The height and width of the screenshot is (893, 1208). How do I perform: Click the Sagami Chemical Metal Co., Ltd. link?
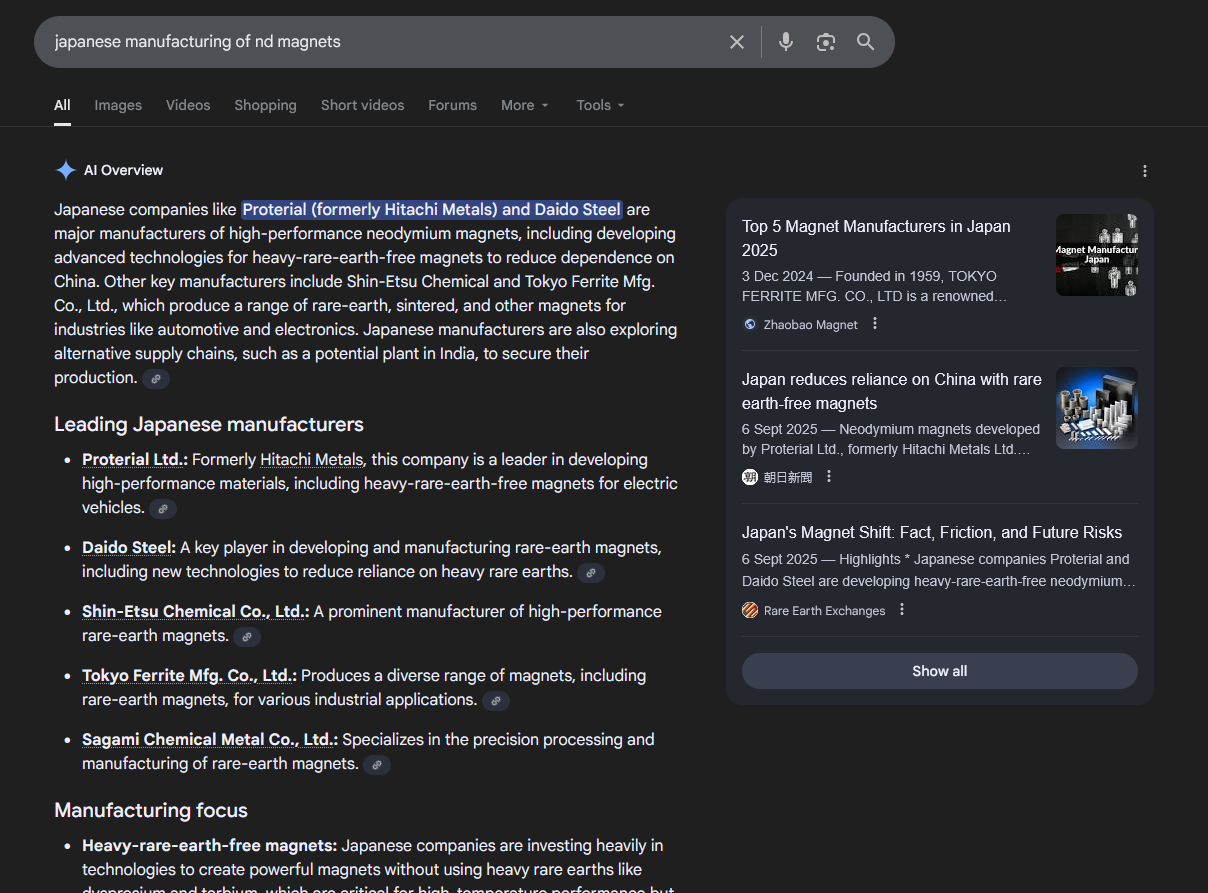point(210,739)
